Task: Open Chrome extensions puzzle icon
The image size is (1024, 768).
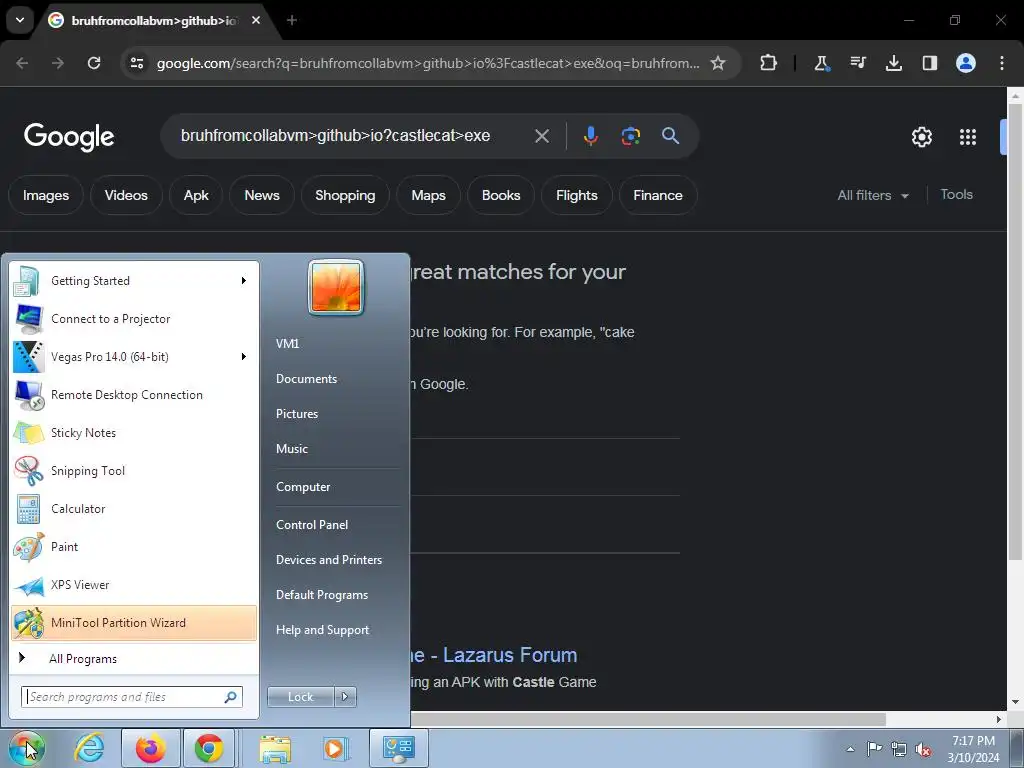Action: point(769,63)
